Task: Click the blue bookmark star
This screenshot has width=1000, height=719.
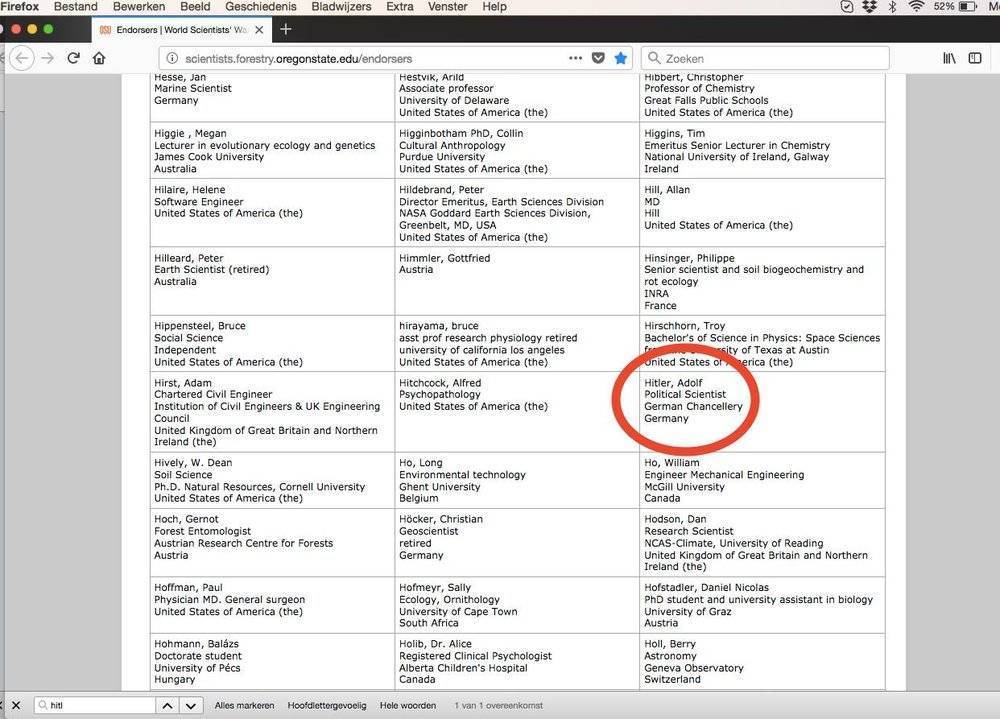Action: pos(620,58)
